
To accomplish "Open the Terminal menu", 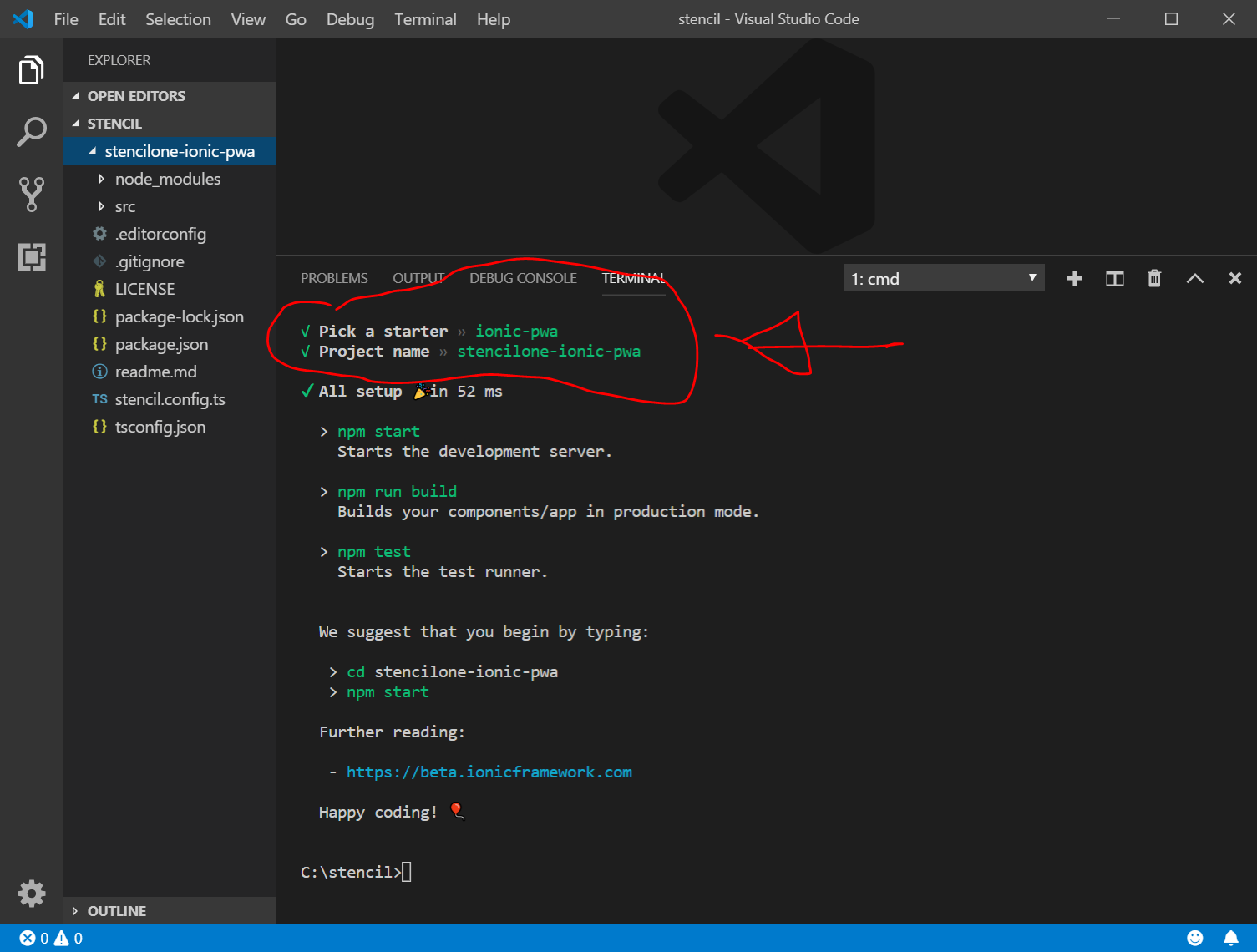I will click(x=425, y=19).
